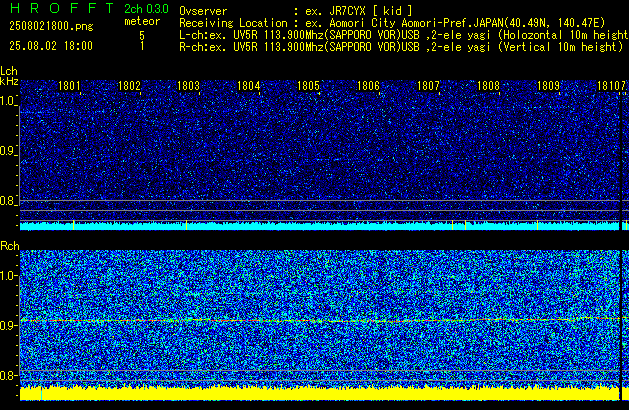629x410 pixels.
Task: Click the Lch 0.9 kHz axis label
Action: point(8,151)
